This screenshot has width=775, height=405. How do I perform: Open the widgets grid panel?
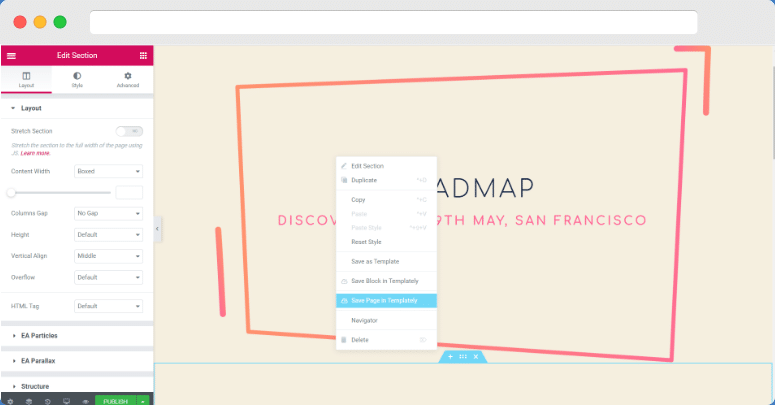(143, 55)
